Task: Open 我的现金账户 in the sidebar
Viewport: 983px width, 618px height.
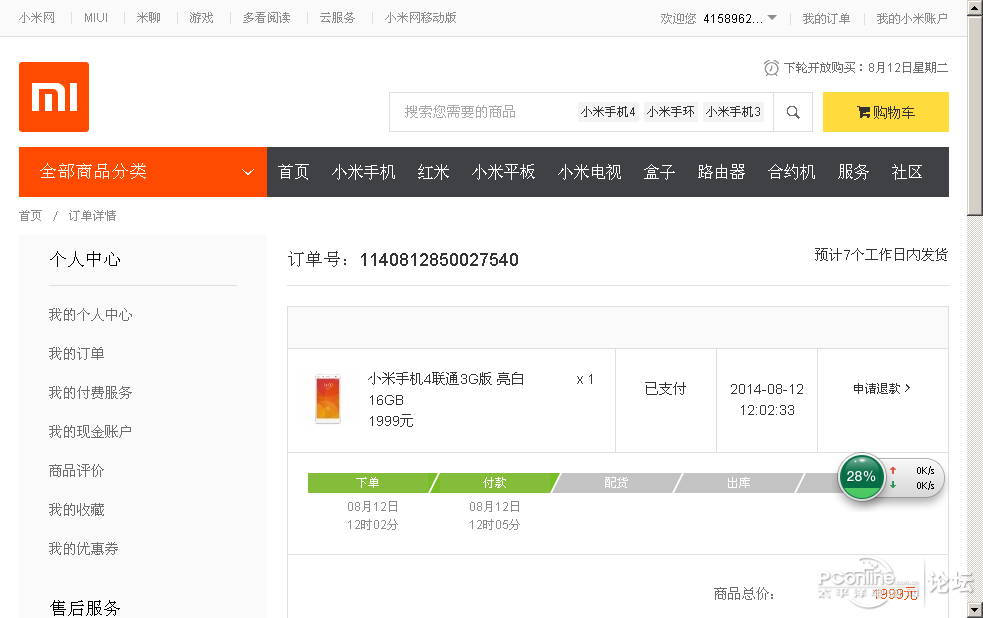Action: click(90, 431)
